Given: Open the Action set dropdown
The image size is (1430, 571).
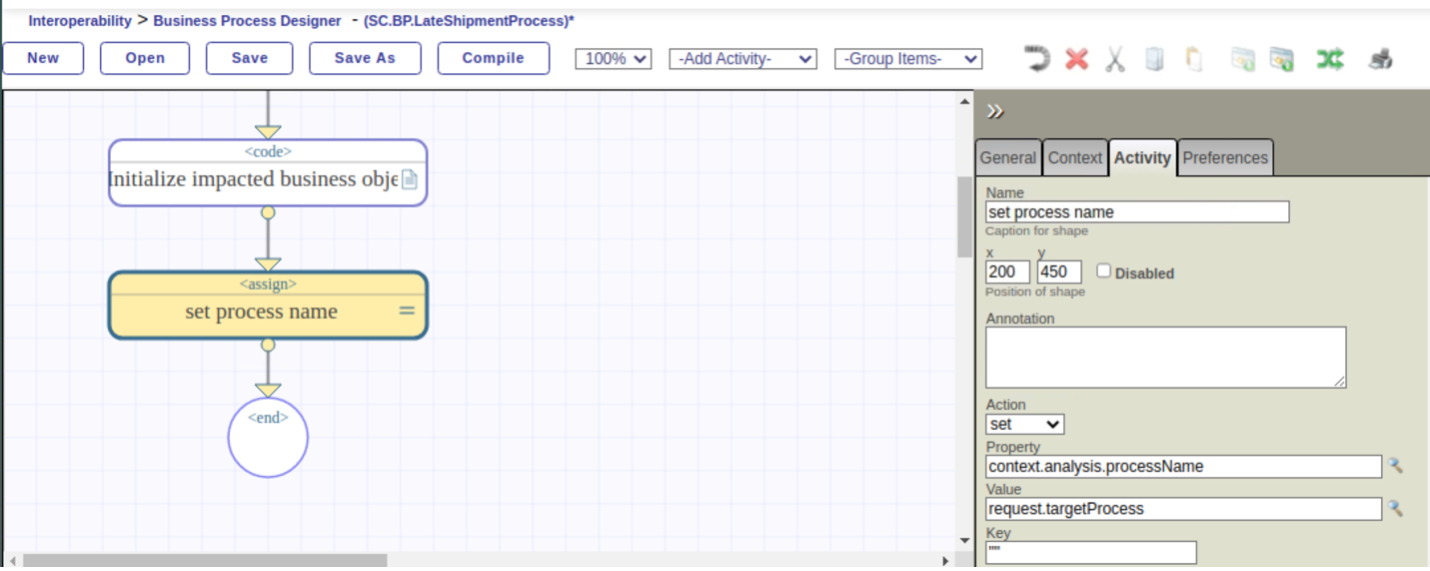Looking at the screenshot, I should [1025, 424].
